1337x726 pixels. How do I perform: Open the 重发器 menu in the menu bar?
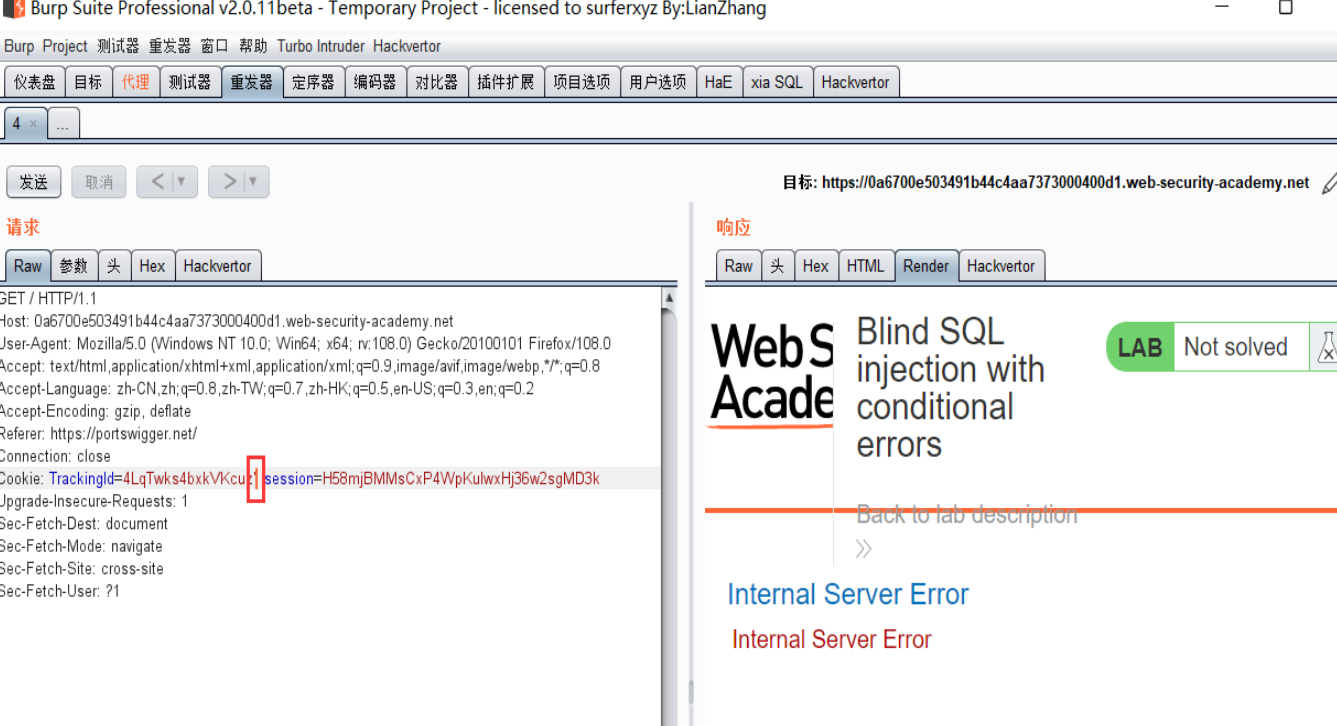pos(170,46)
